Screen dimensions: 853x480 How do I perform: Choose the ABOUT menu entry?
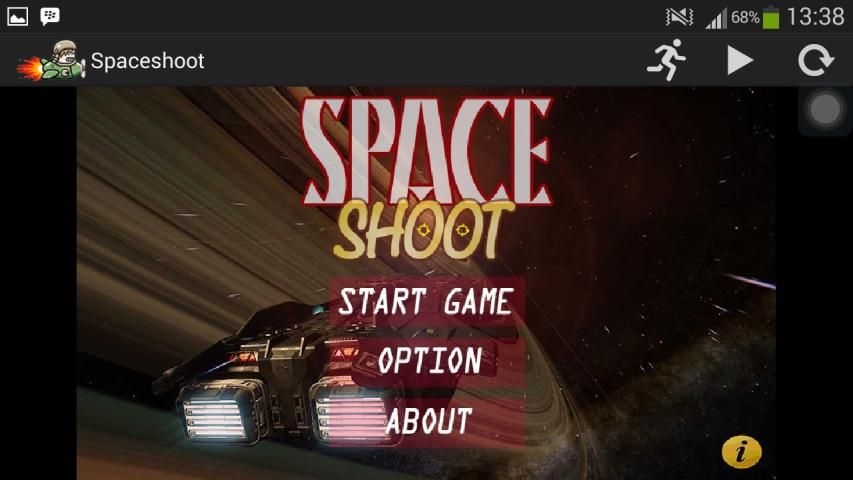tap(429, 421)
